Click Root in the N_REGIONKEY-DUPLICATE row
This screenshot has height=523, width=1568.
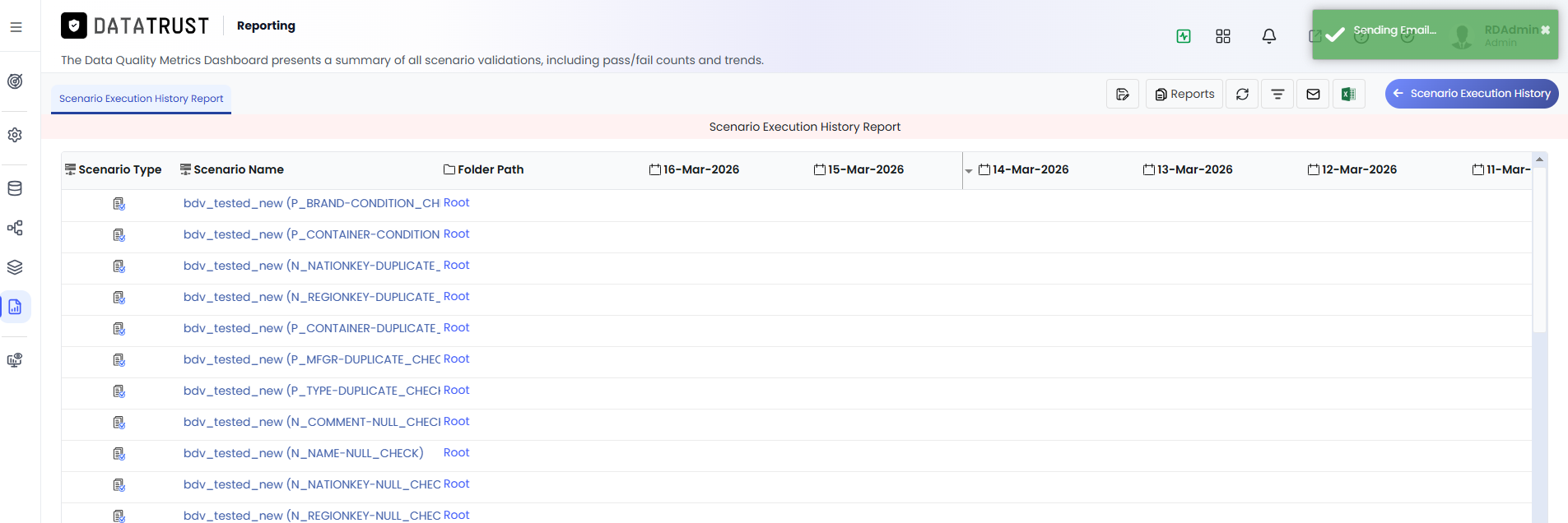coord(456,296)
